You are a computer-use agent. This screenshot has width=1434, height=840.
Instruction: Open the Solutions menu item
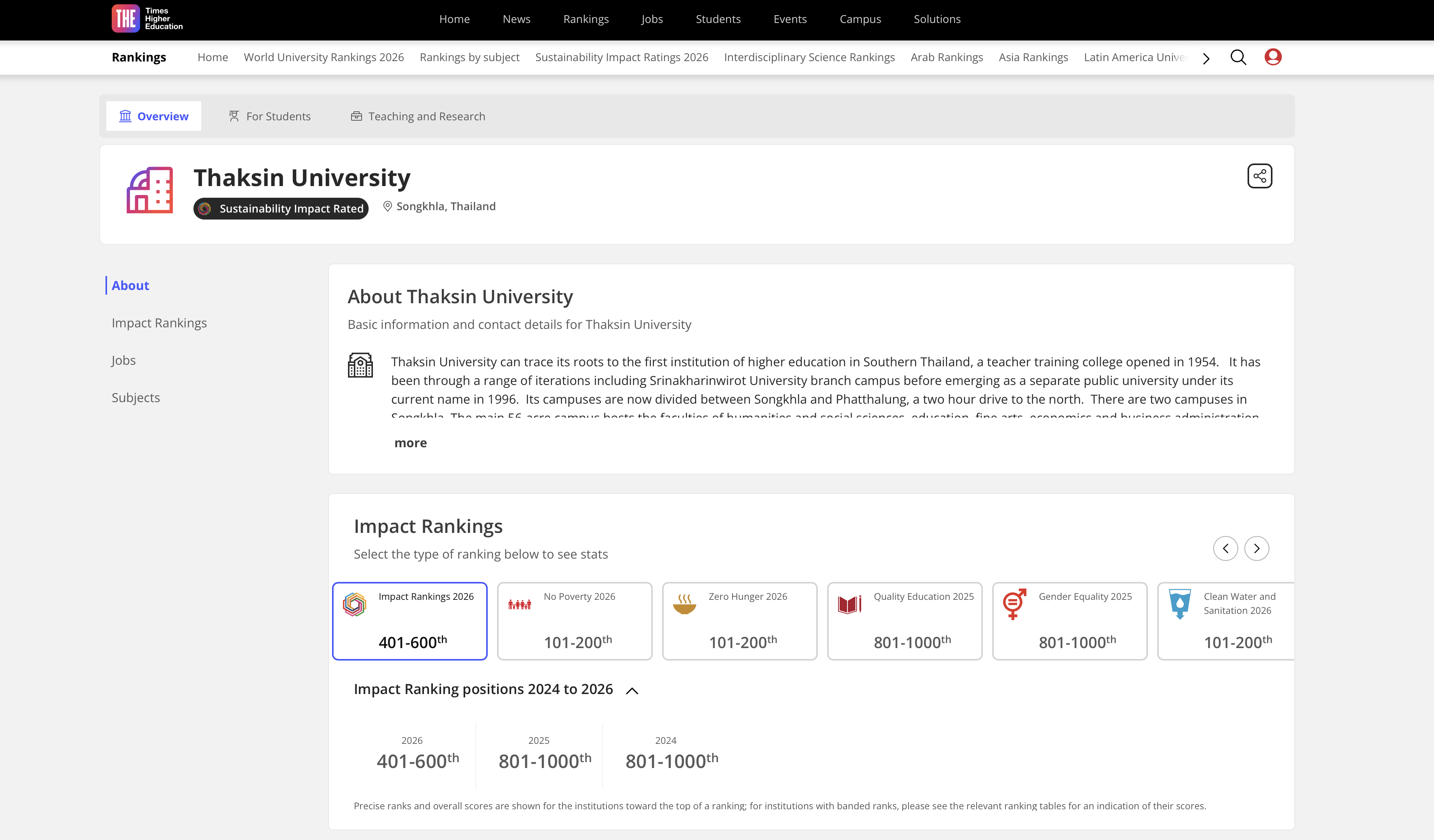click(x=937, y=19)
